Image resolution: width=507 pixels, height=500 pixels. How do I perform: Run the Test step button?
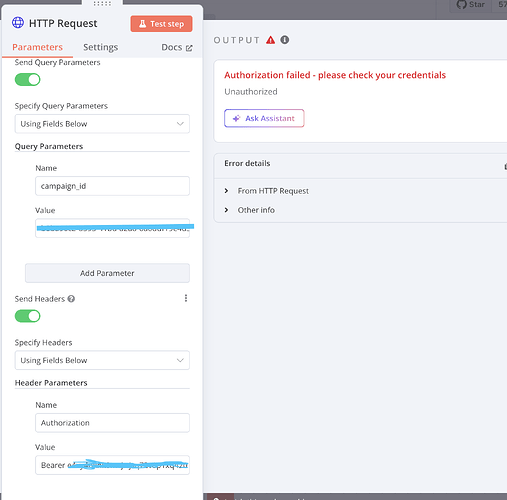161,24
